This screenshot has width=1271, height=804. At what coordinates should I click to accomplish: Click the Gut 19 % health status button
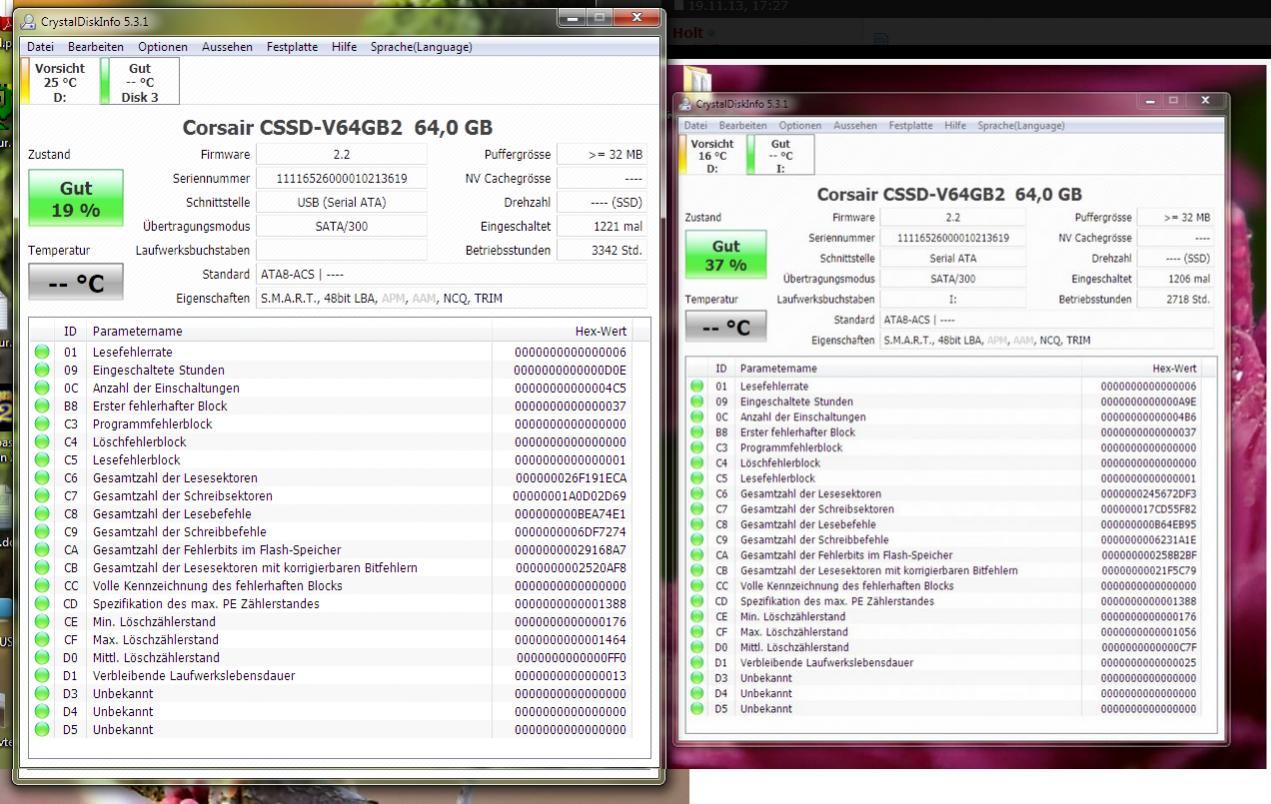pyautogui.click(x=76, y=197)
